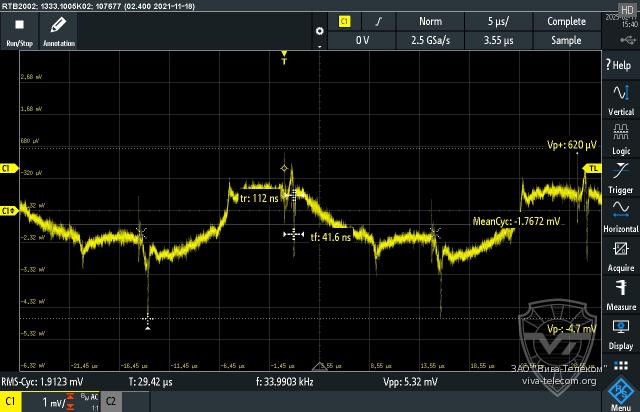Viewport: 640px width, 412px height.
Task: Edit the 0 V trigger level
Action: click(x=362, y=40)
